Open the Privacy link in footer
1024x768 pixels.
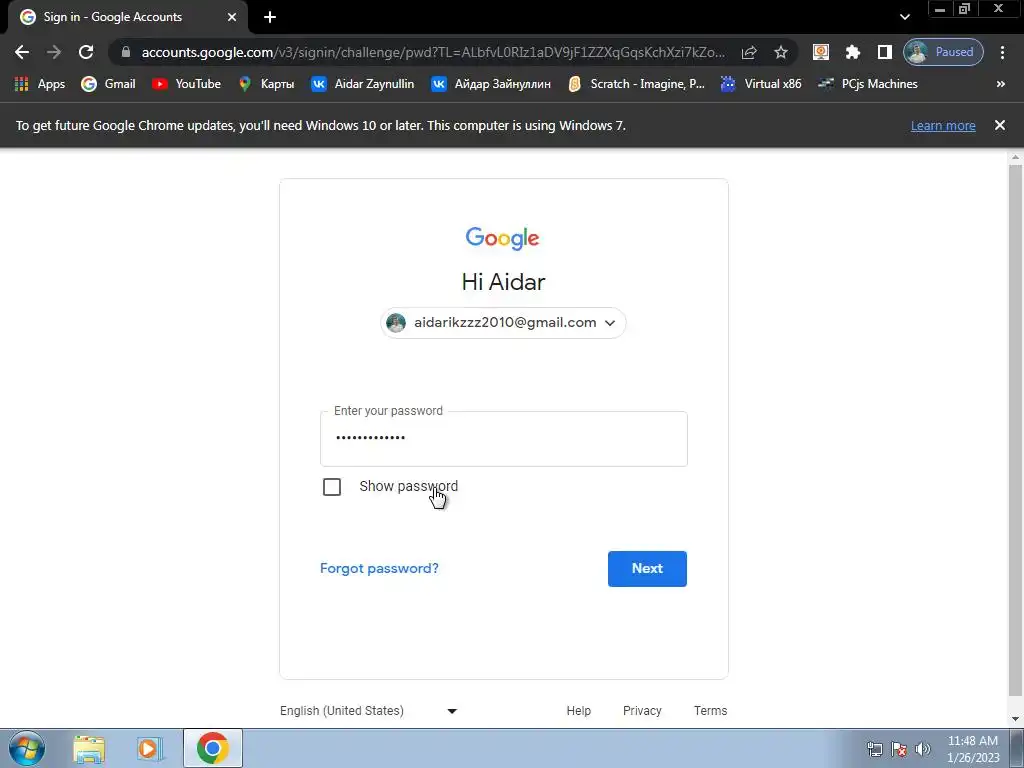pos(642,711)
